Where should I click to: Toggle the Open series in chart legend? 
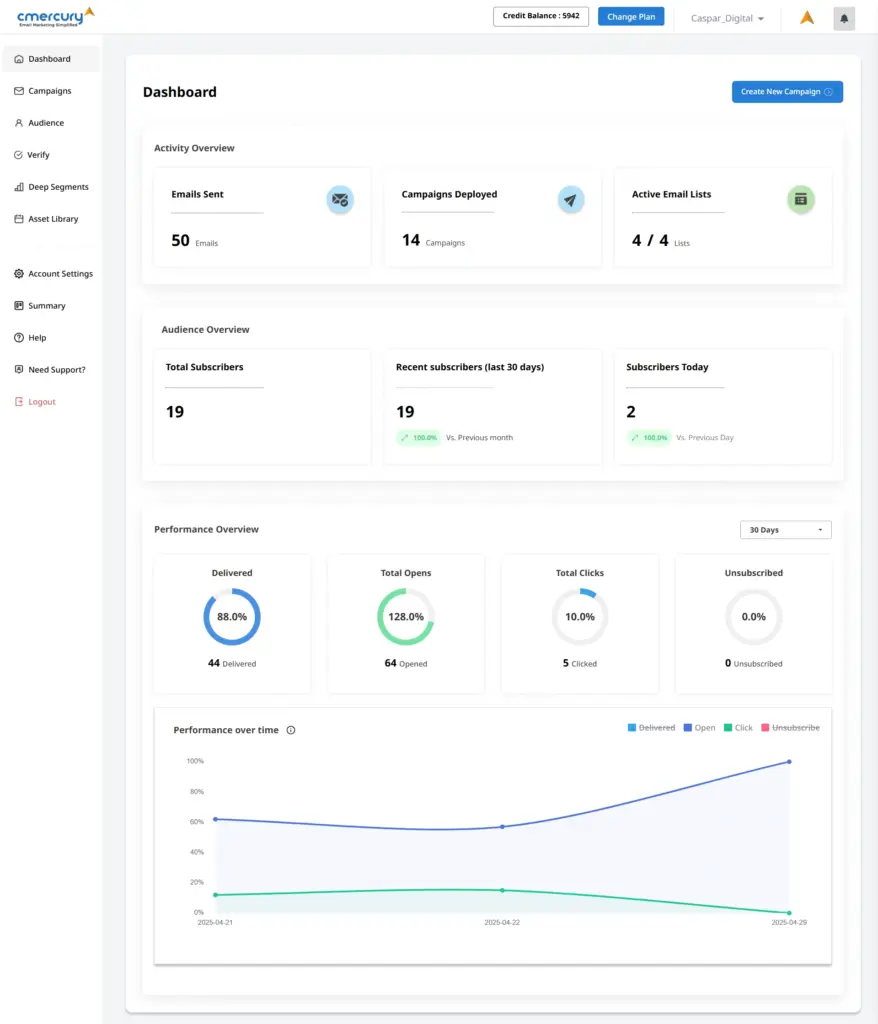click(699, 728)
